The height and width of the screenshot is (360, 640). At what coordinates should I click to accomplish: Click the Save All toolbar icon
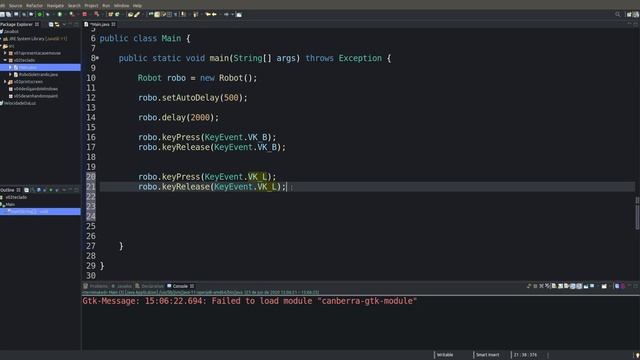[x=9, y=14]
